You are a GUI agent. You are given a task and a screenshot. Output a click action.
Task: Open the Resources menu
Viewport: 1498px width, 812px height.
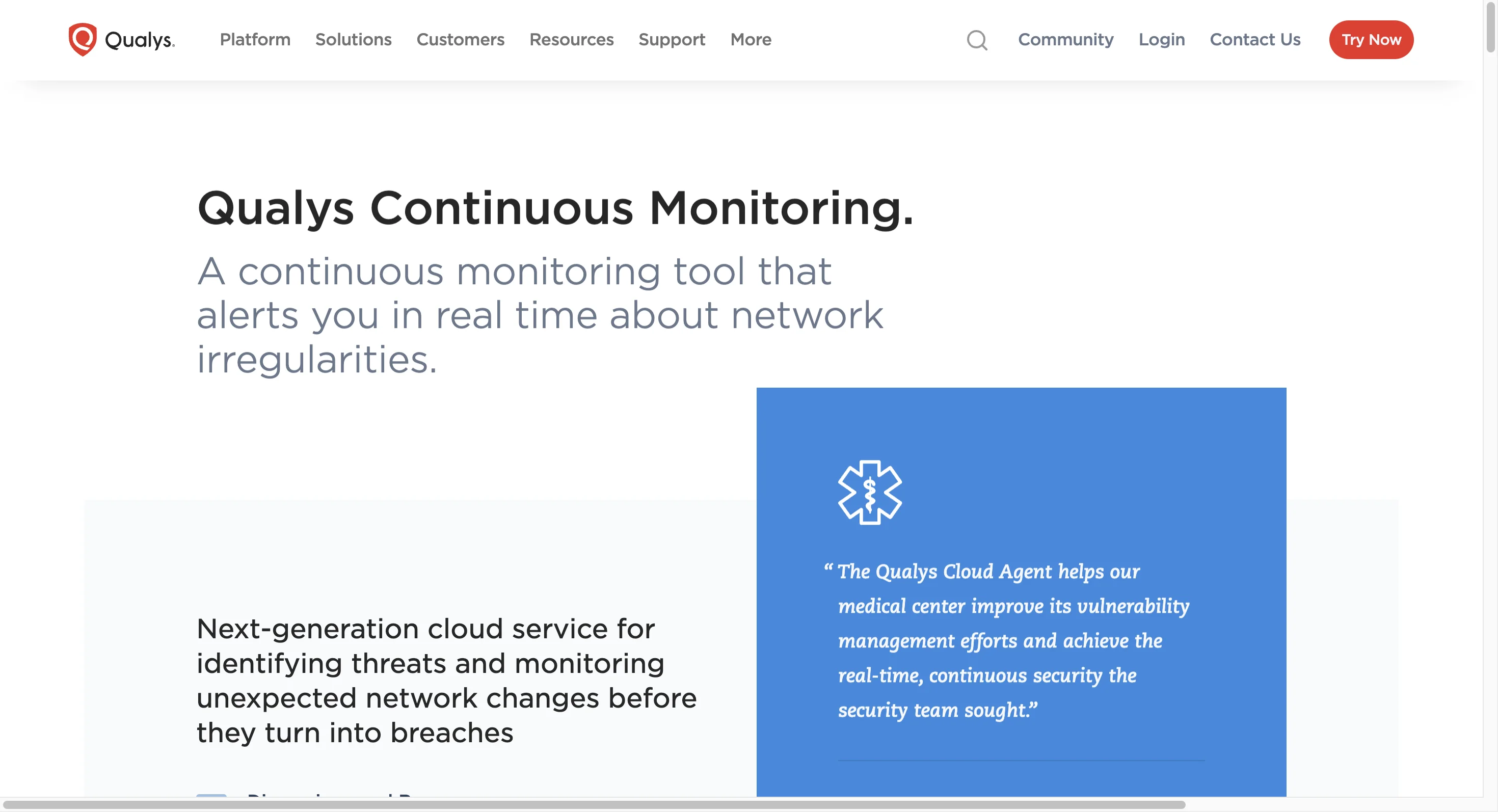click(572, 40)
